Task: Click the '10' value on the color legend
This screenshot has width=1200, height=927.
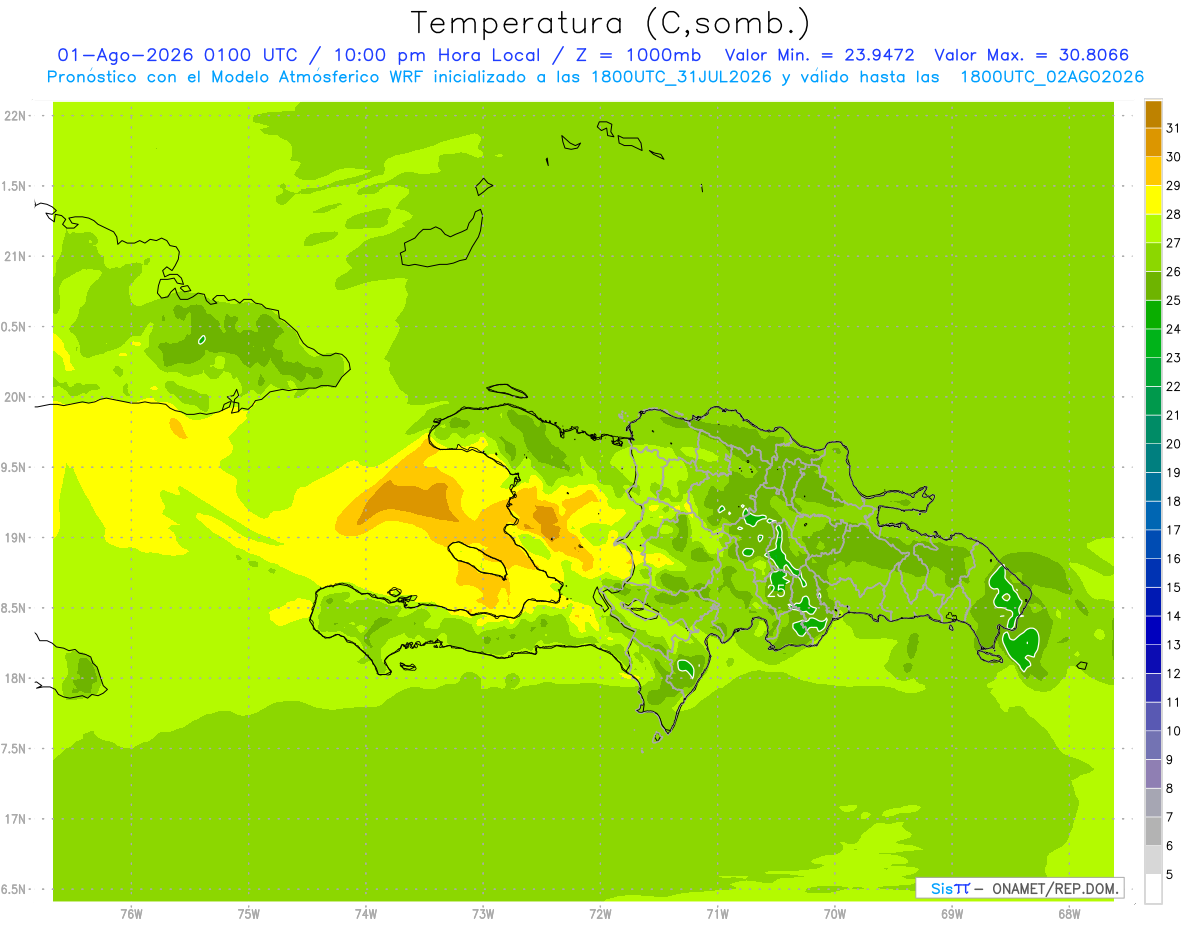Action: (1174, 731)
